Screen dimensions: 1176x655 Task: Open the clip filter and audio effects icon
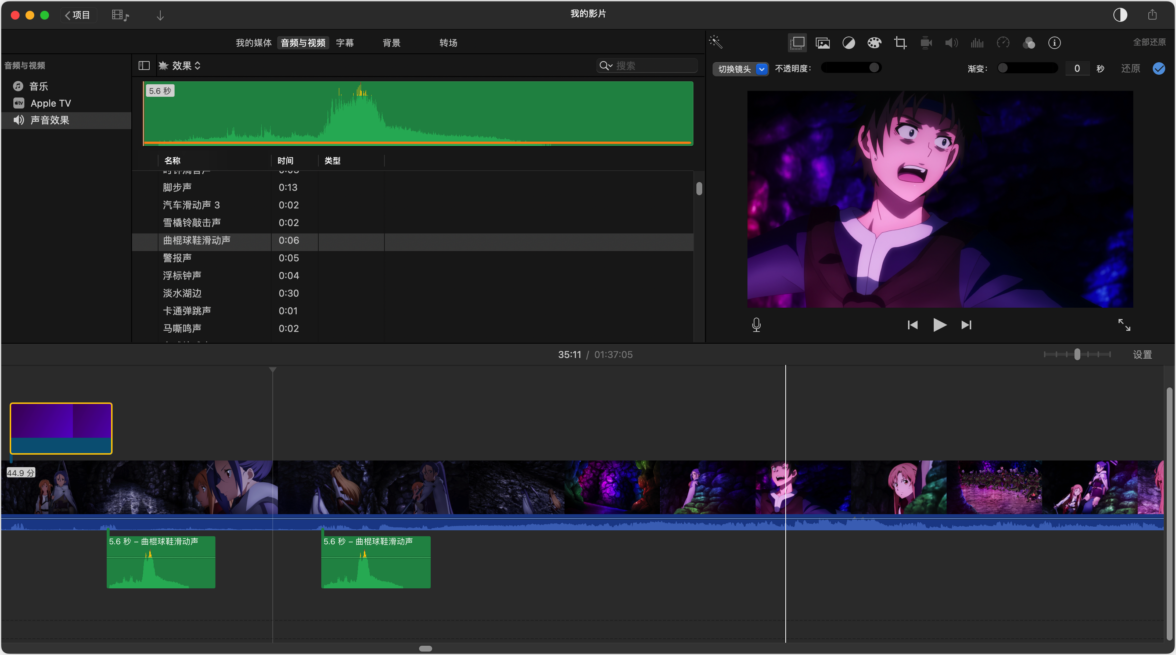[1029, 43]
